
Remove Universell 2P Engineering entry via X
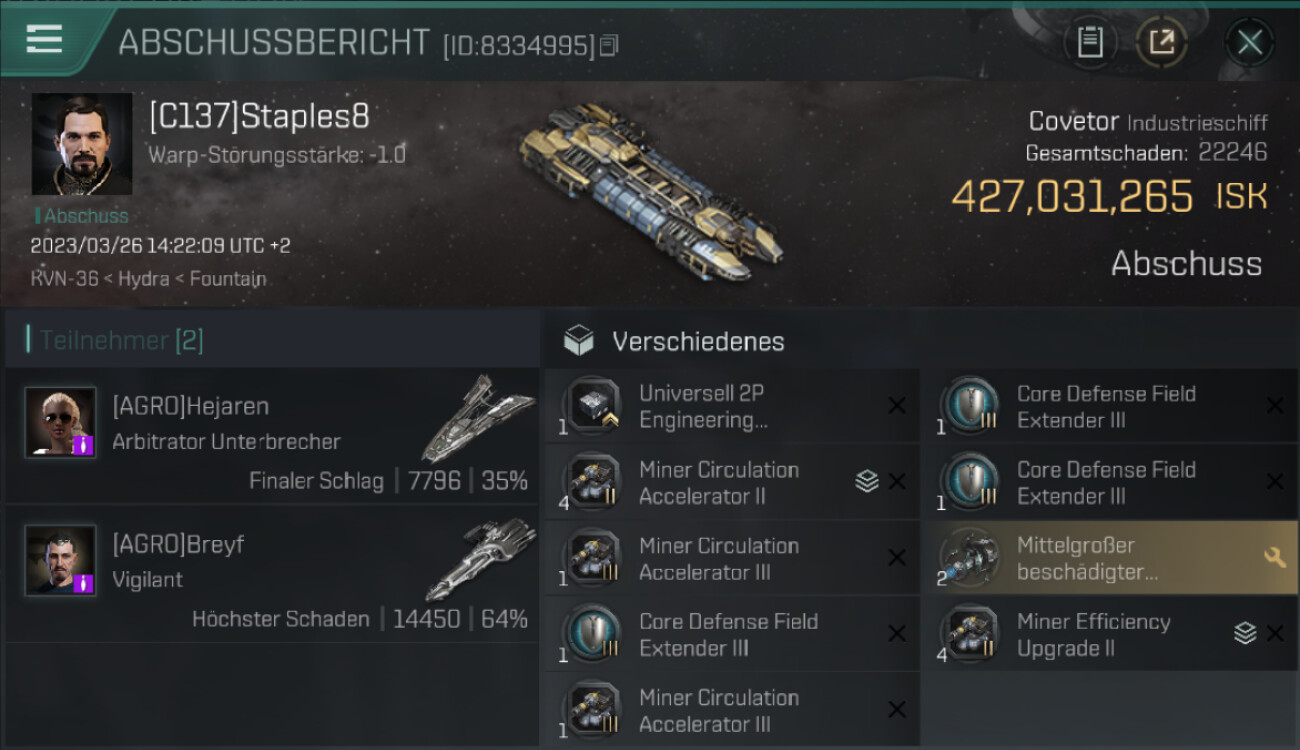[x=897, y=406]
